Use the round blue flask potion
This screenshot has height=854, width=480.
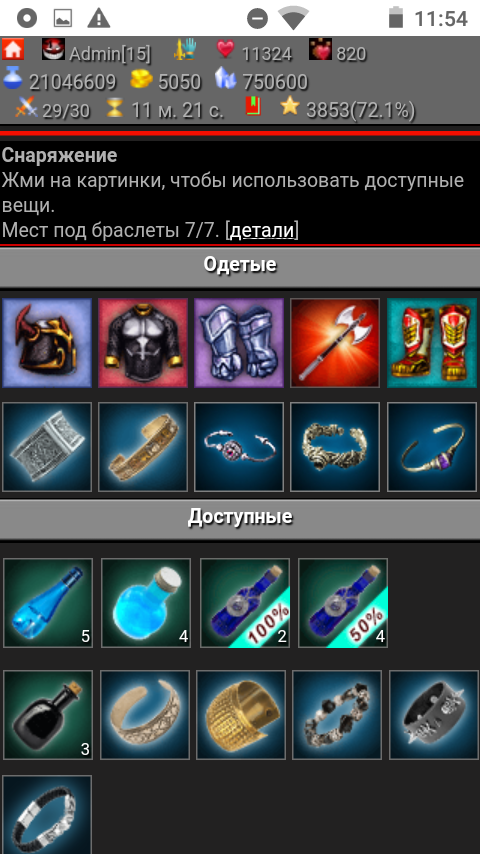pyautogui.click(x=146, y=603)
